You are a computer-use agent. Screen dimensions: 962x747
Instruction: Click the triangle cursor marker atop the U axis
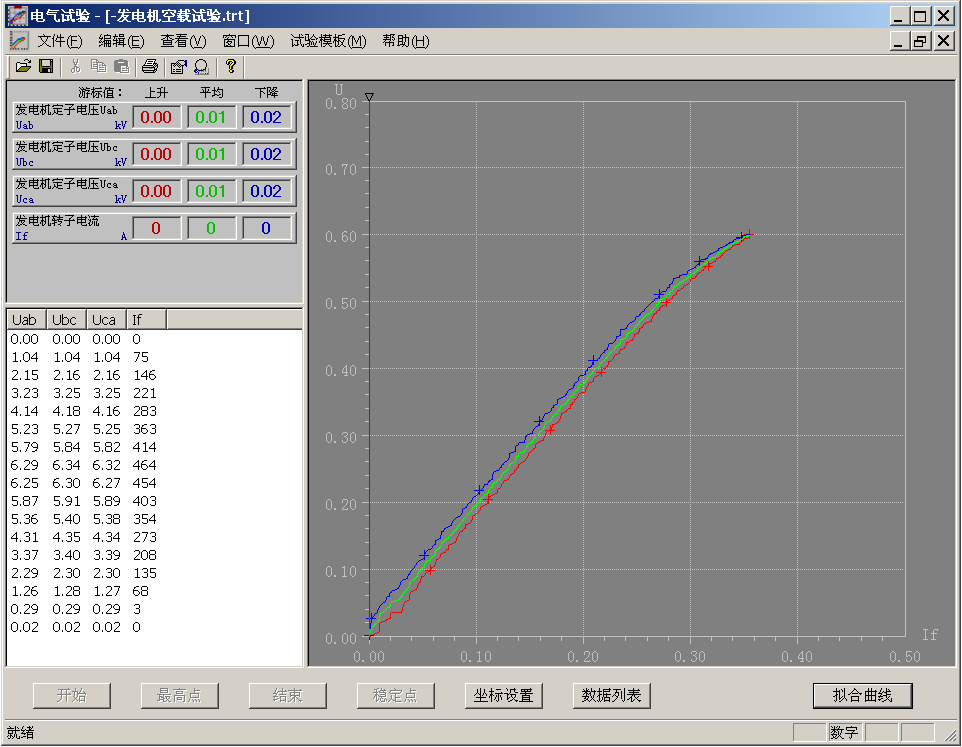[x=369, y=97]
